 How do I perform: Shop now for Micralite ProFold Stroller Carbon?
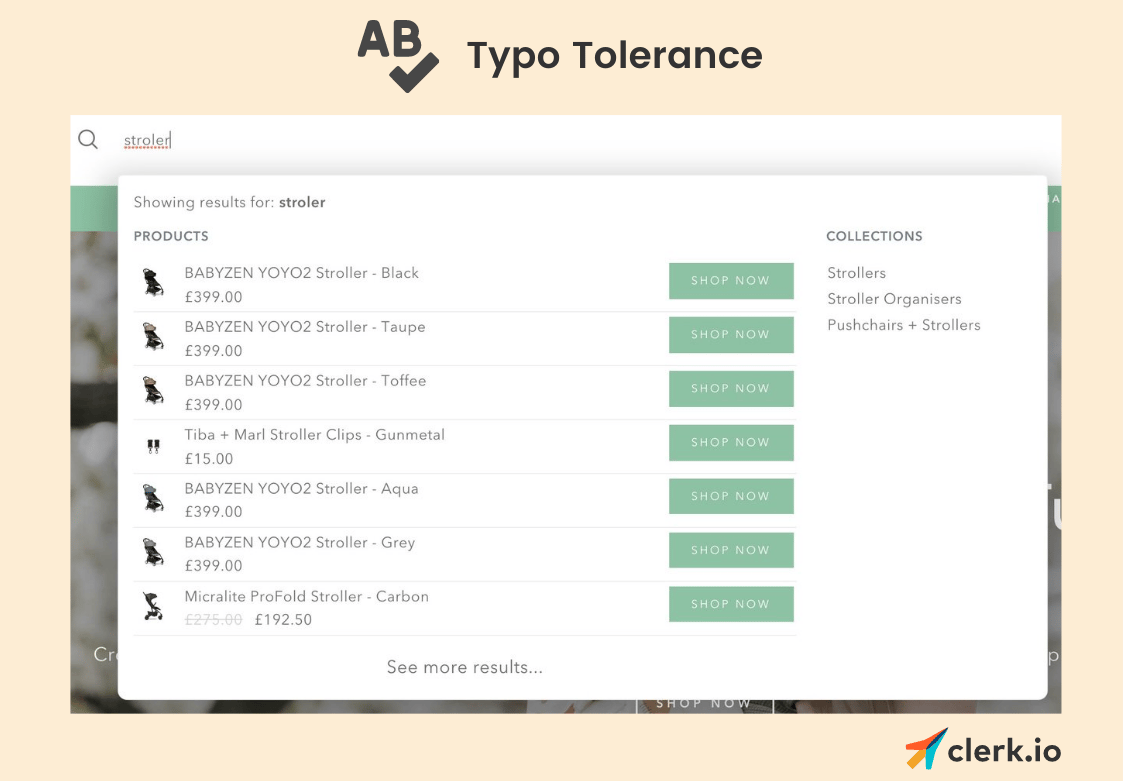click(x=731, y=604)
